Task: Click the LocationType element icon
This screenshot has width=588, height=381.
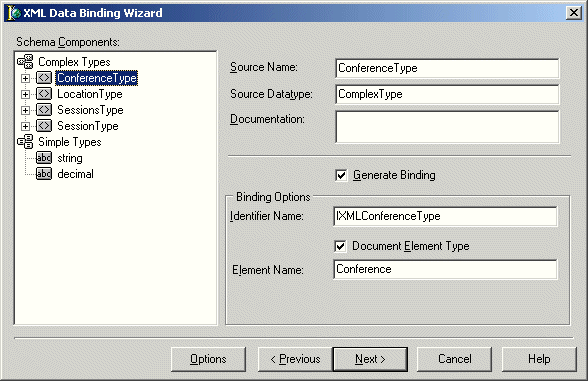Action: (x=44, y=94)
